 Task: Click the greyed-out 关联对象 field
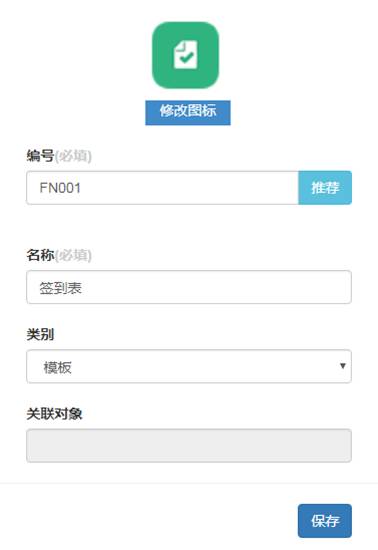(x=189, y=445)
